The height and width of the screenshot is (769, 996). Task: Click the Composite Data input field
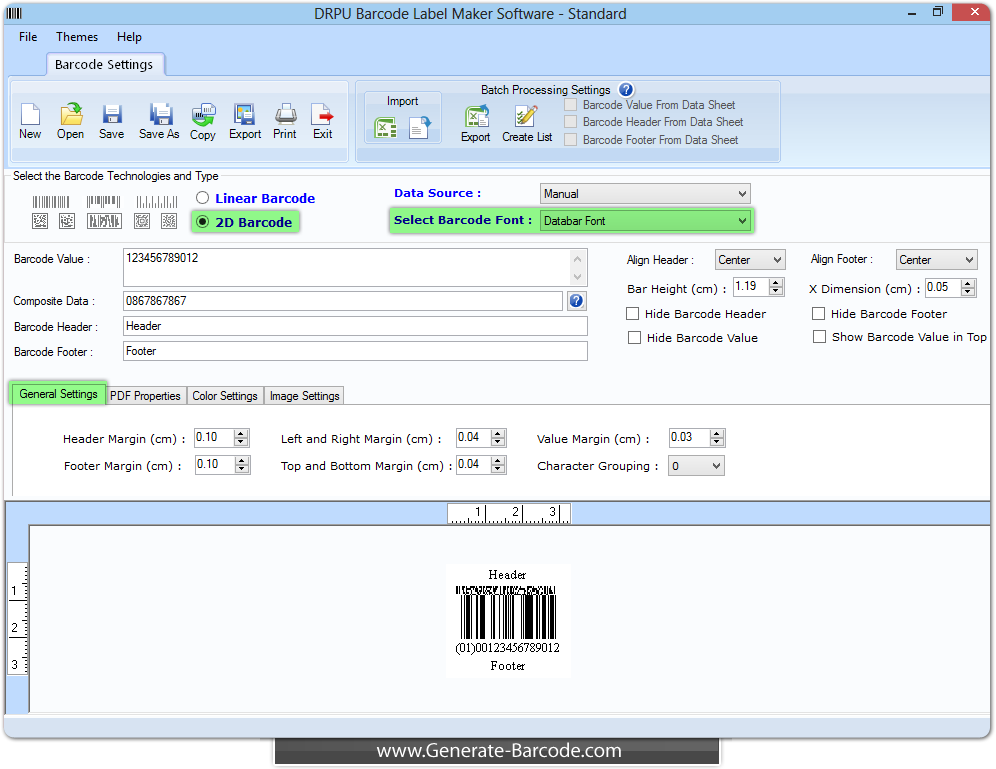point(343,301)
